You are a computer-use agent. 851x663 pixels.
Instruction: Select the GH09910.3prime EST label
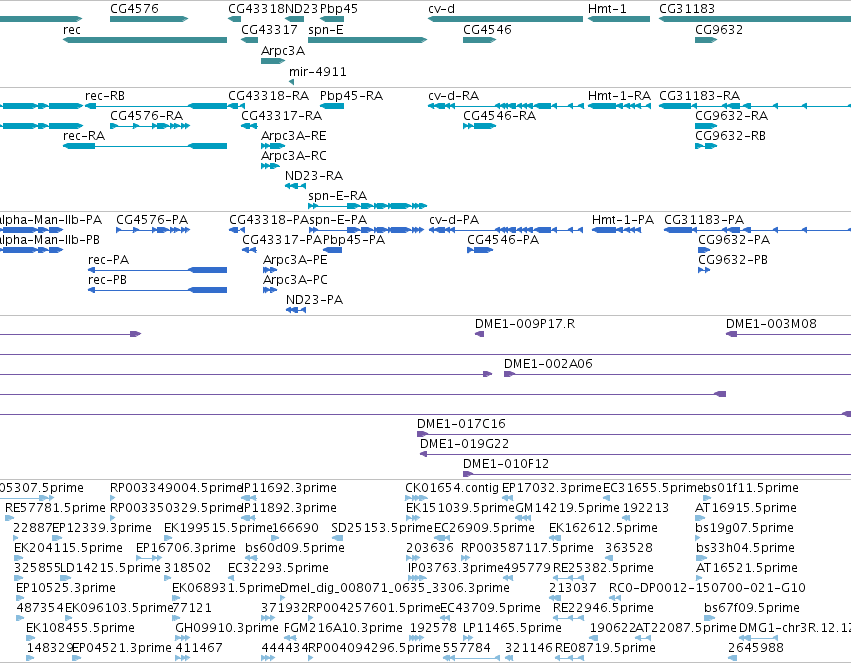coord(227,628)
